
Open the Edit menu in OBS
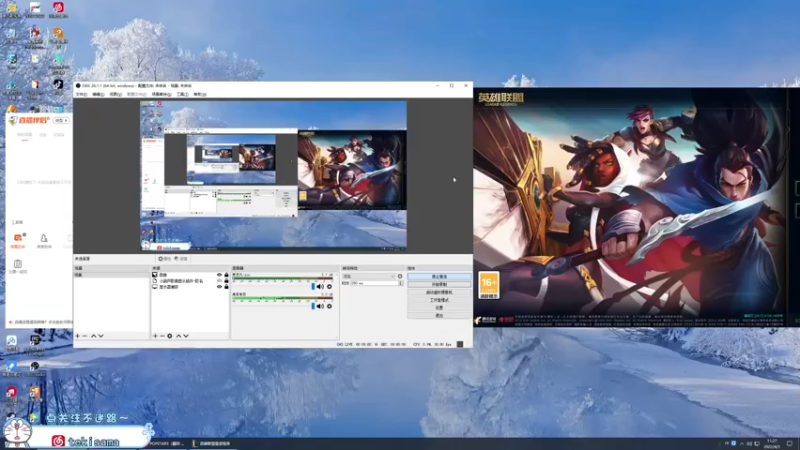pos(98,94)
